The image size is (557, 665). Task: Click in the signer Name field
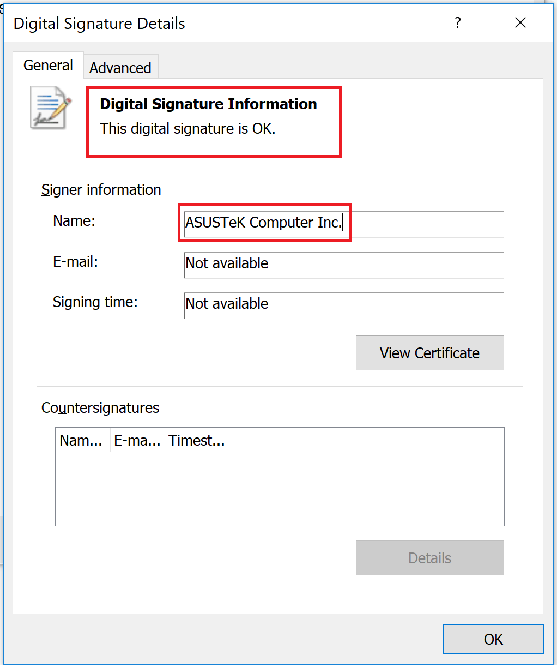(344, 223)
